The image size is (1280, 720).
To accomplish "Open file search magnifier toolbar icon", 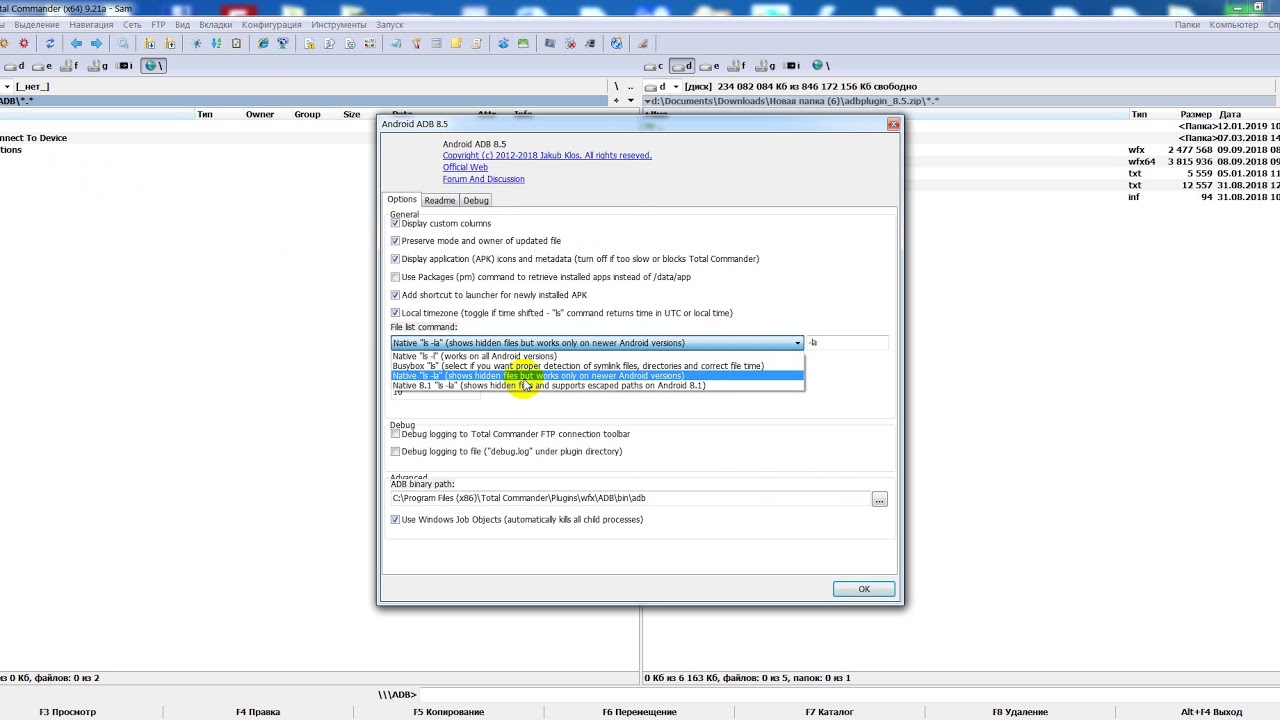I will (x=123, y=44).
